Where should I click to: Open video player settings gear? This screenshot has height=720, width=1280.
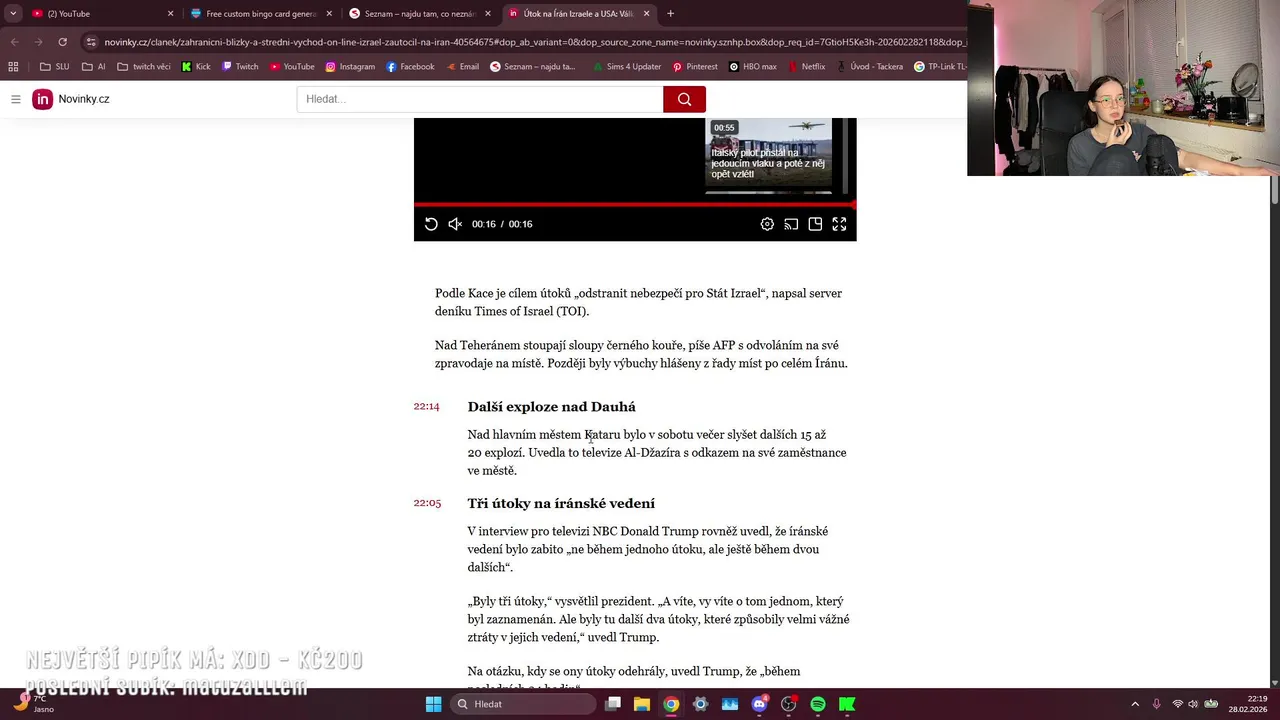pos(767,224)
